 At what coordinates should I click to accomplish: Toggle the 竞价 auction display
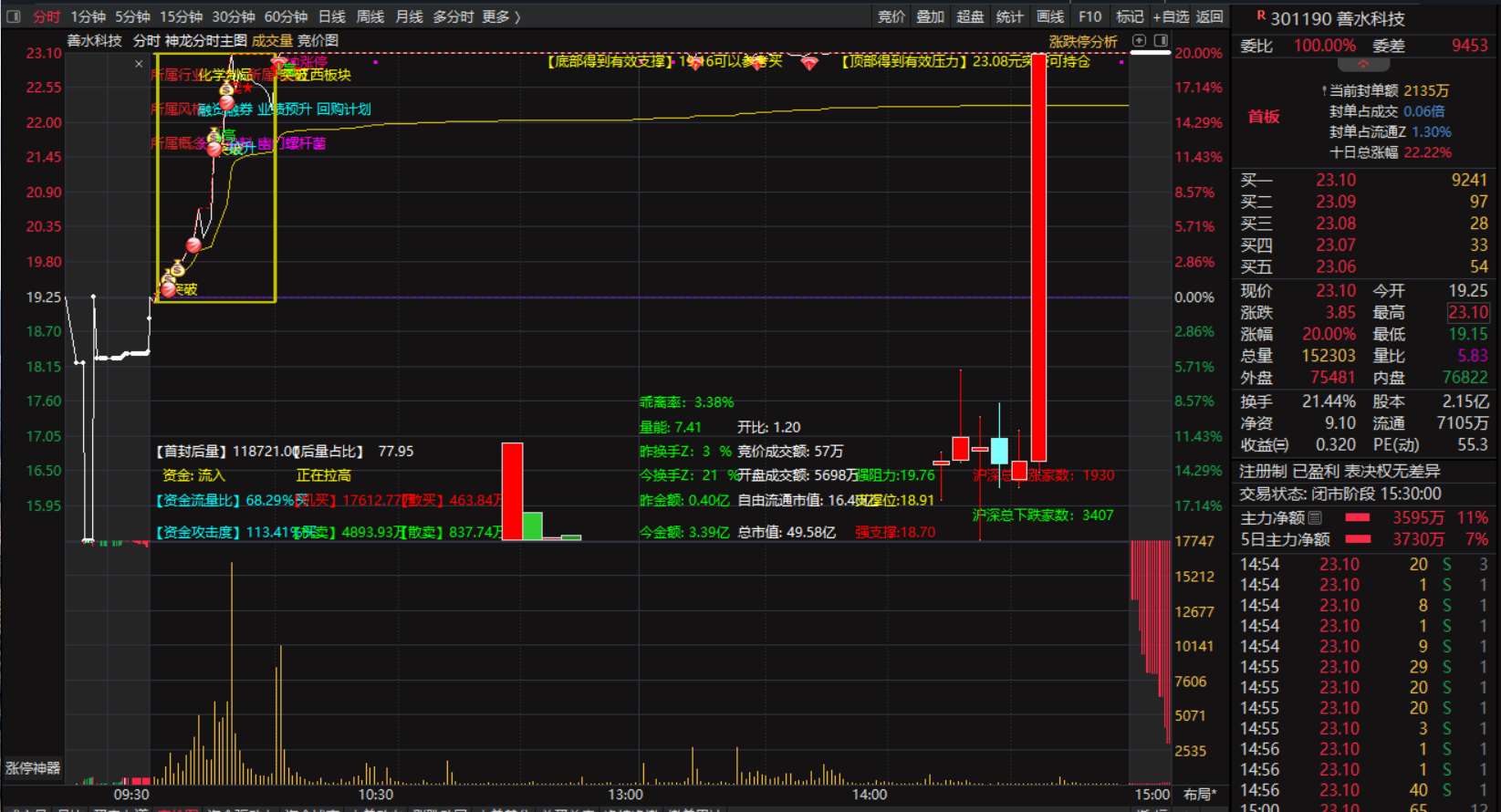(x=891, y=16)
